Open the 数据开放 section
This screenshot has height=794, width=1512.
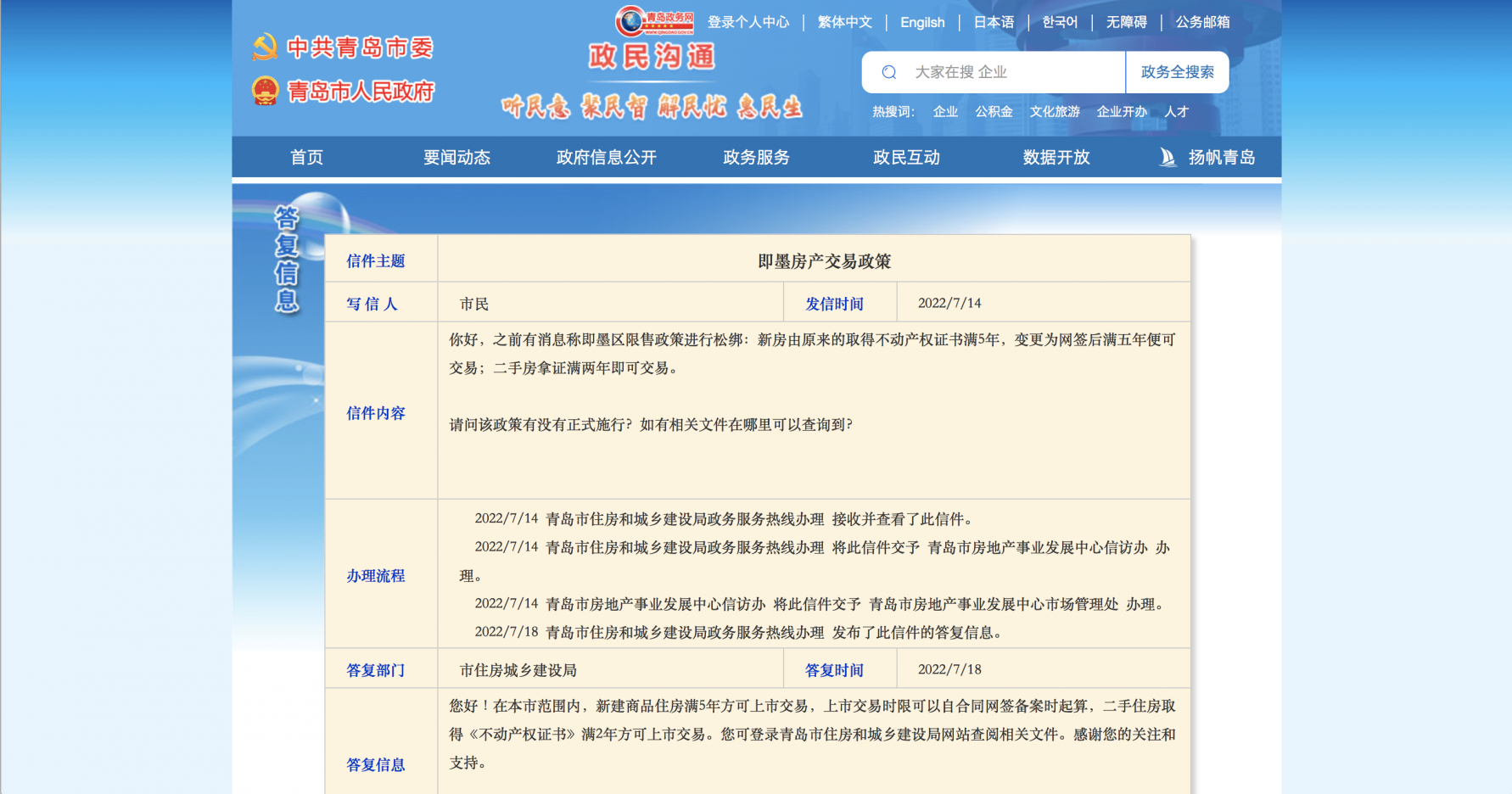click(1055, 157)
